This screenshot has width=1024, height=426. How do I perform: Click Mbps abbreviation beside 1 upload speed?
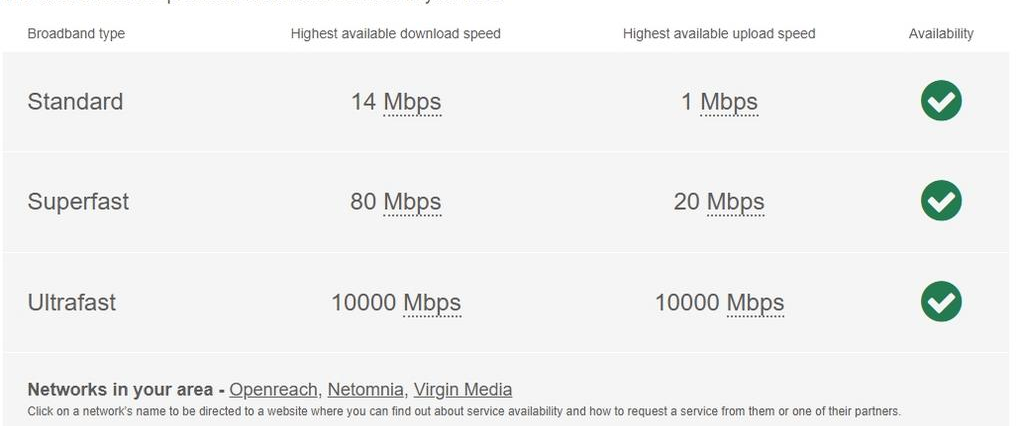coord(728,102)
